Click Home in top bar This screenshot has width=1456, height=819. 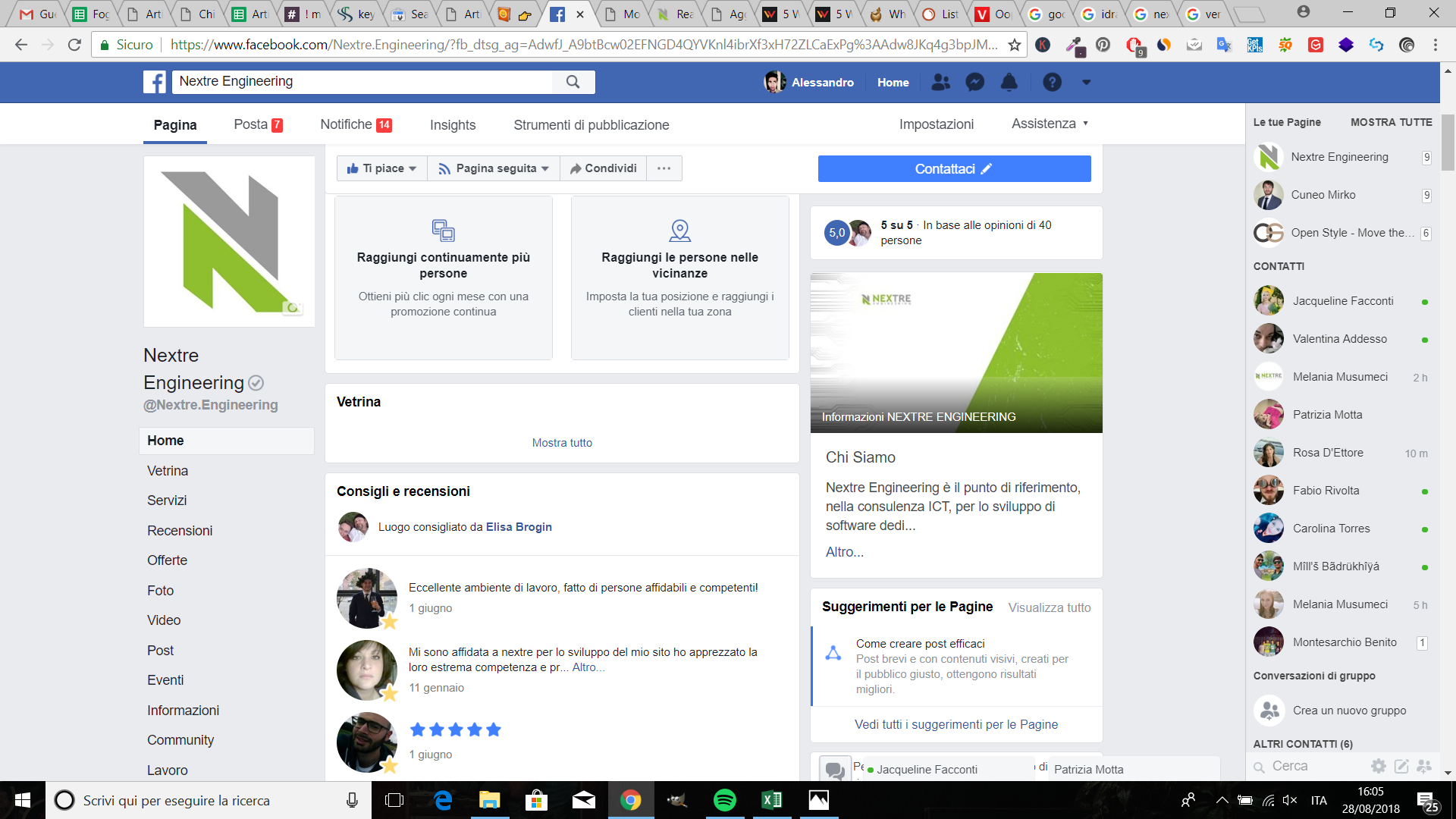(893, 82)
